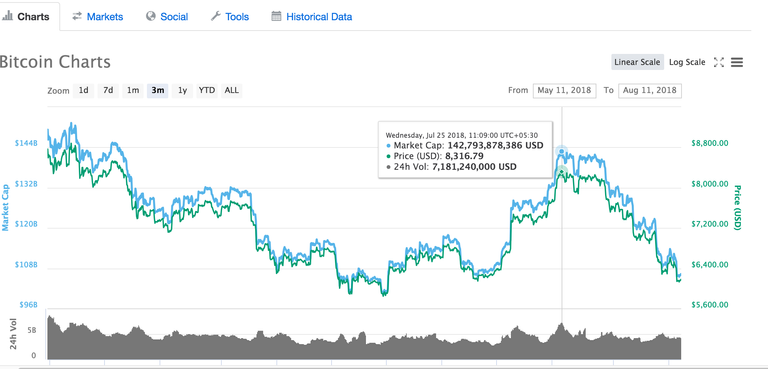Set zoom to 1d
Image resolution: width=768 pixels, height=369 pixels.
(84, 90)
